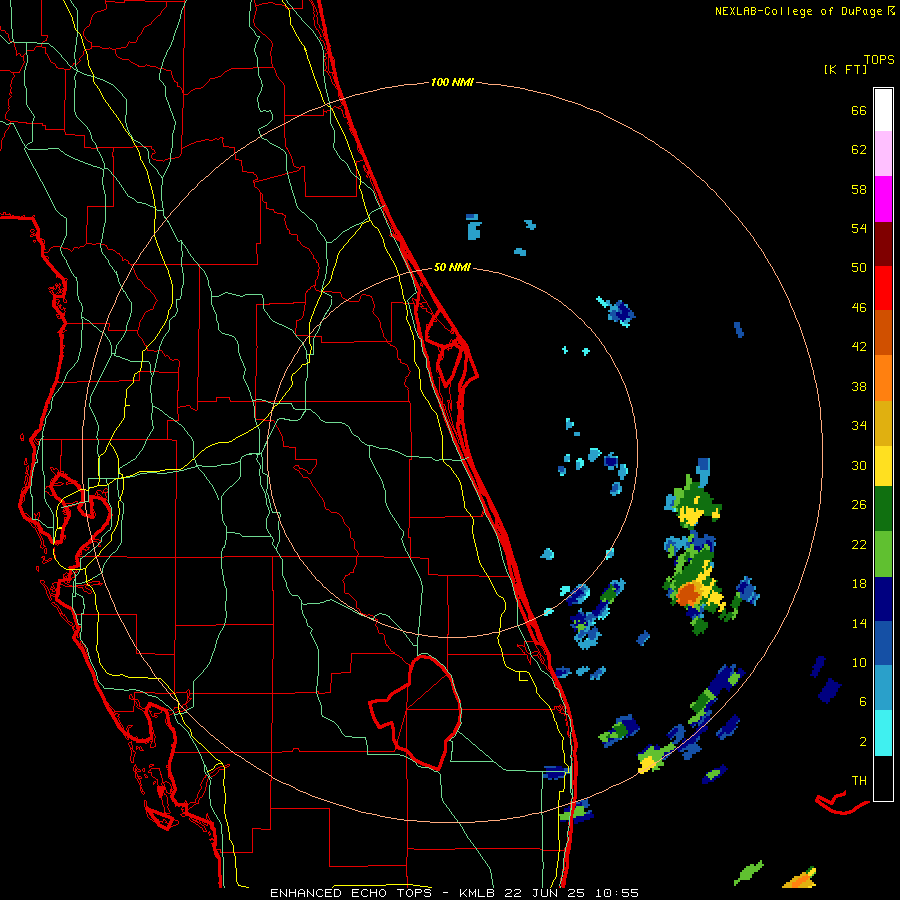Click the KMLB station identifier in the title
Screen dimensions: 900x900
pos(476,893)
